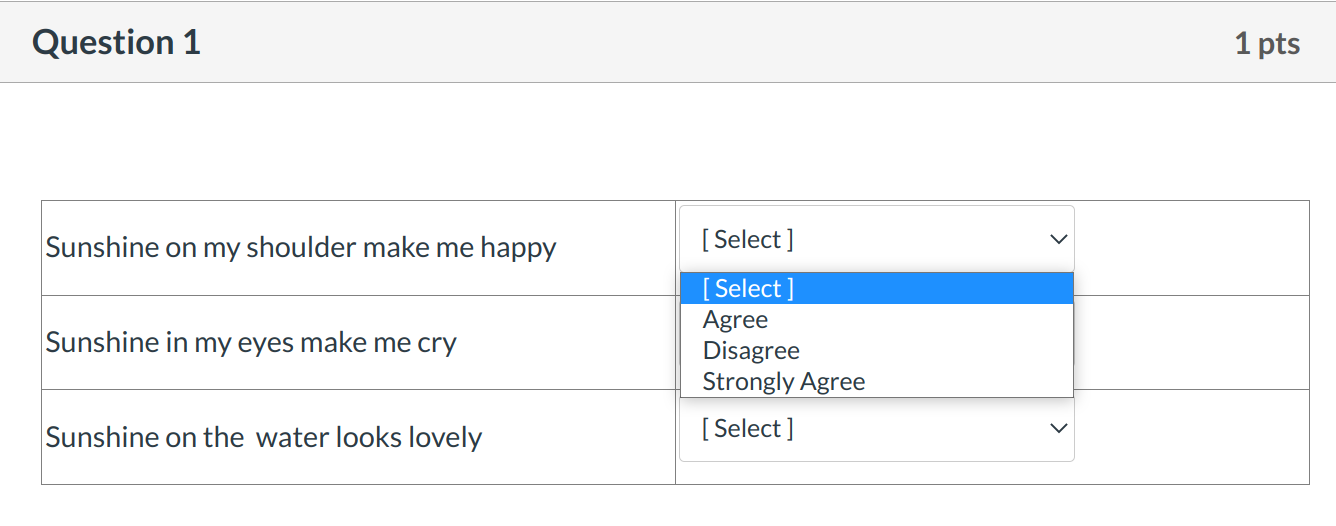Click the blank white area above the table
This screenshot has width=1336, height=526.
point(668,140)
